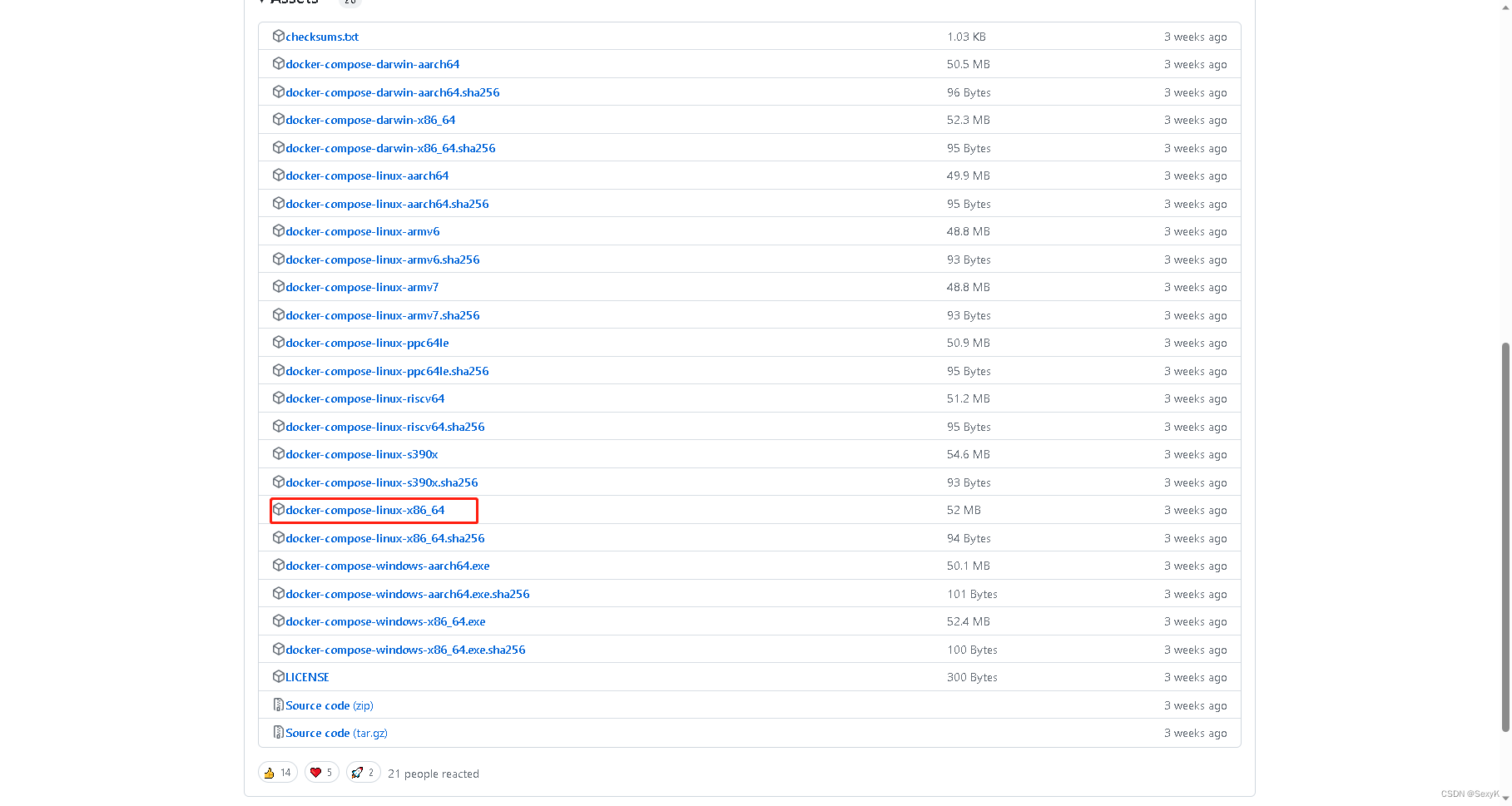The height and width of the screenshot is (806, 1512).
Task: Click the package icon beside docker-compose-linux-x86_64
Action: (x=279, y=509)
